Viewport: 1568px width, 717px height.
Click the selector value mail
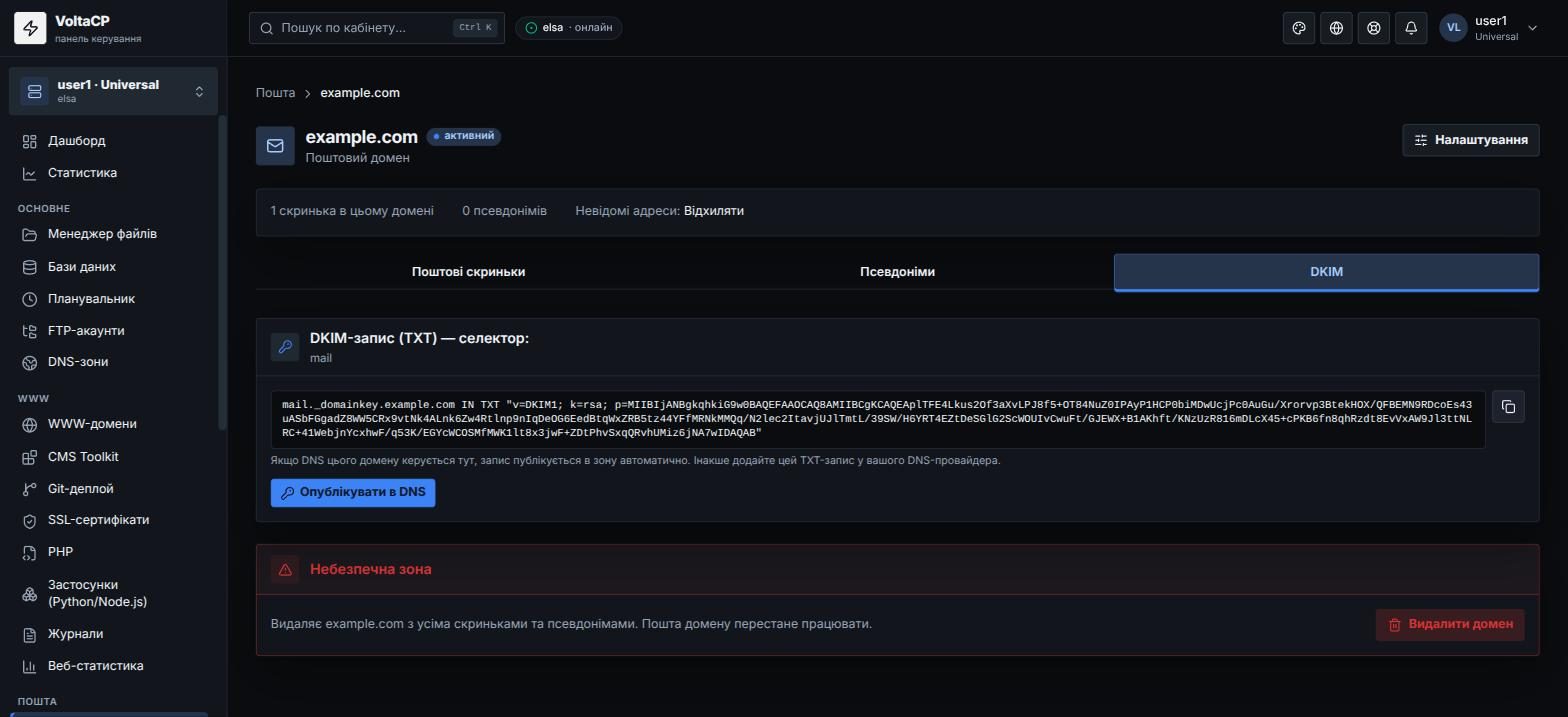(321, 358)
